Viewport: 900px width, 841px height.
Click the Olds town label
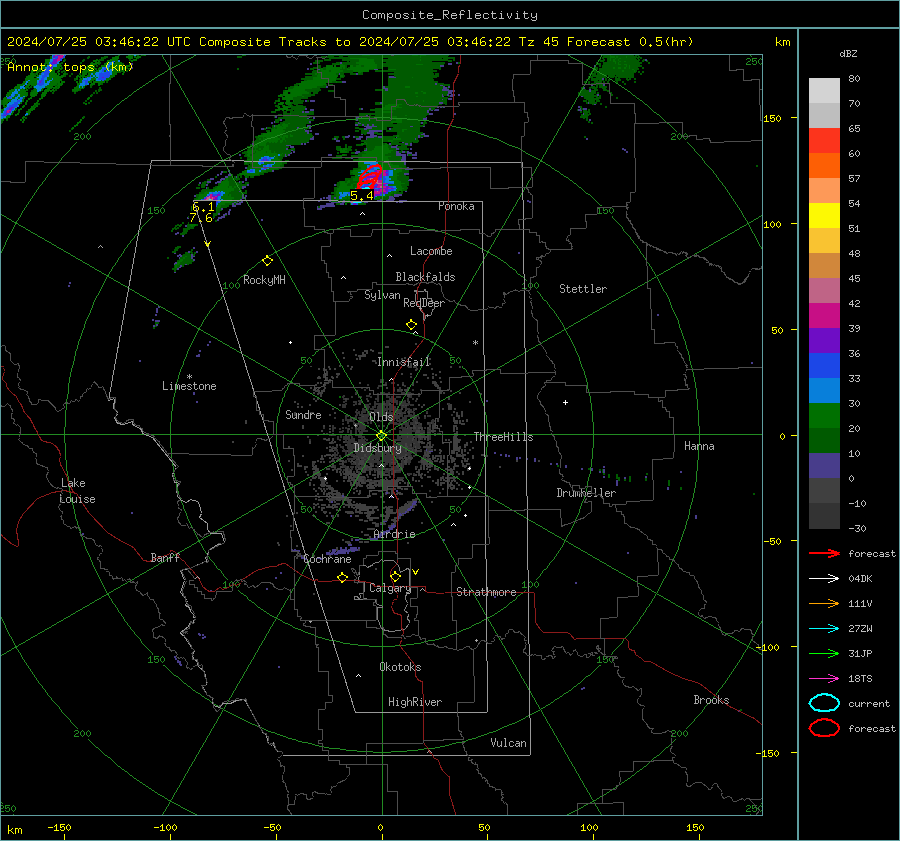pos(381,416)
